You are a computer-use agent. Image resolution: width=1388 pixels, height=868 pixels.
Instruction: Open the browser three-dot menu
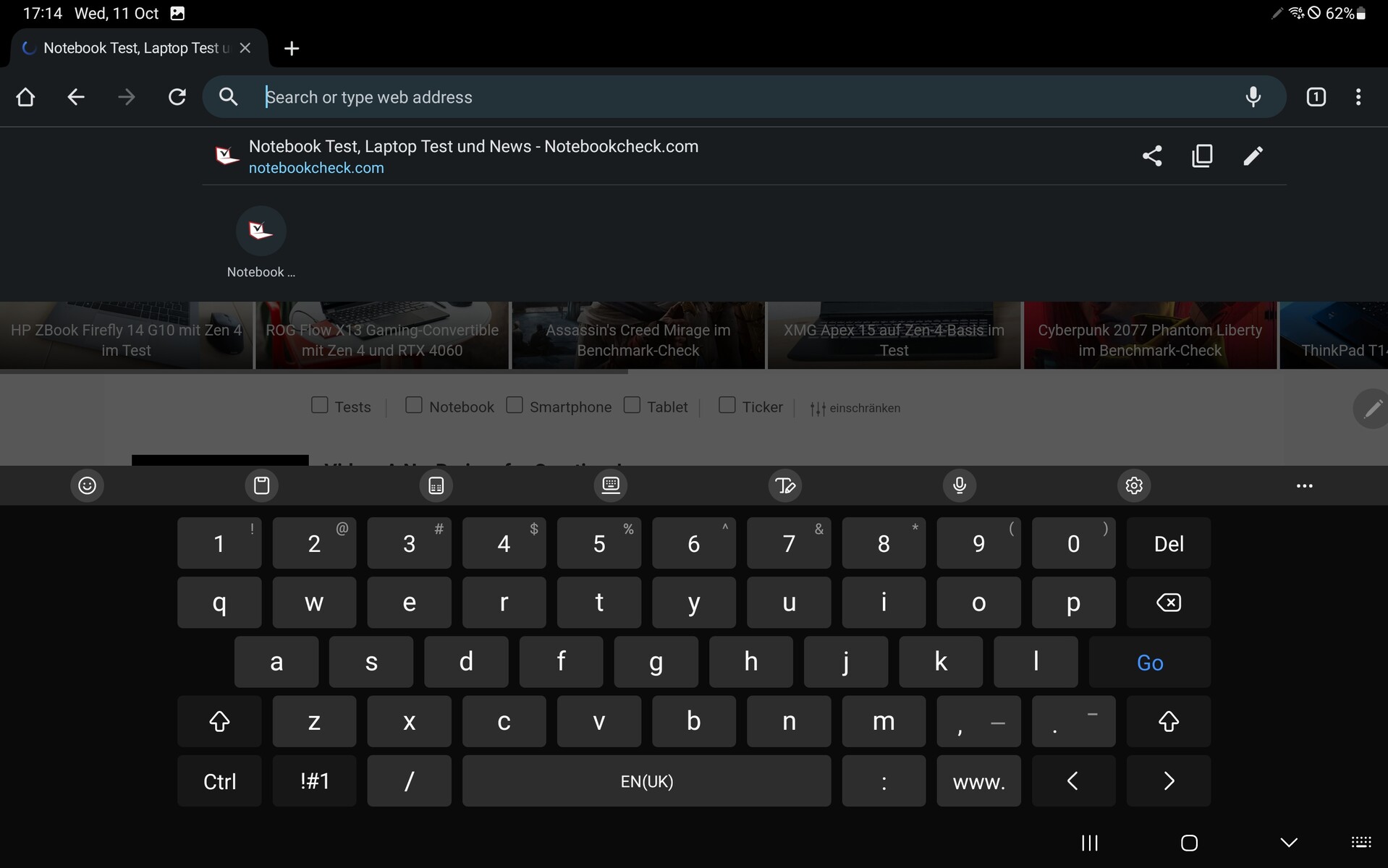point(1358,97)
